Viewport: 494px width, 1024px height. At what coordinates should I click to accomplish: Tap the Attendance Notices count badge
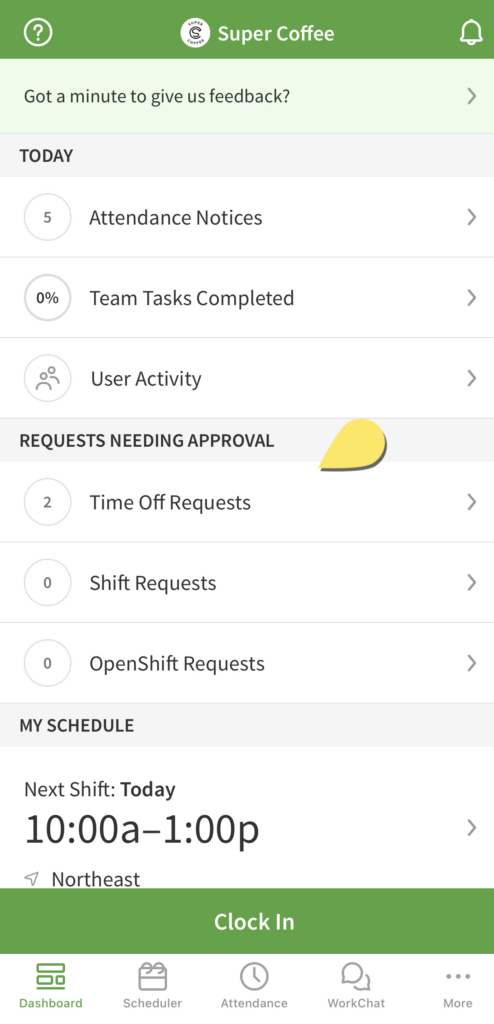[x=47, y=217]
